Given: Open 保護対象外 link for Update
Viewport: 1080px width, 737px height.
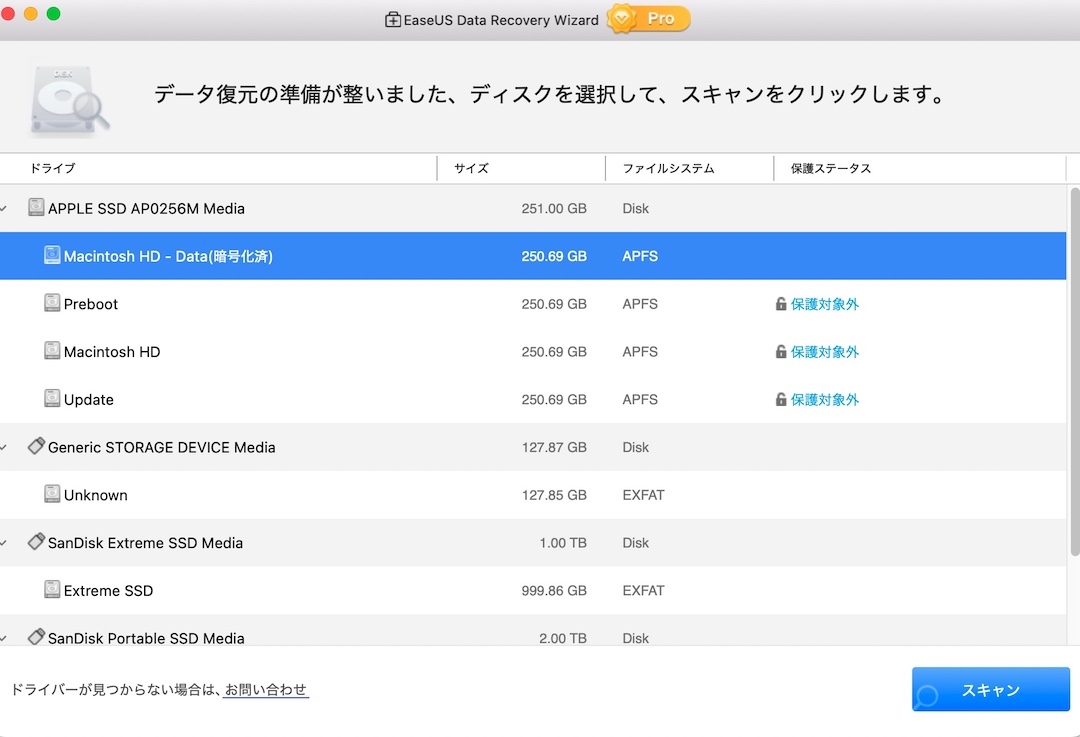Looking at the screenshot, I should pos(824,399).
